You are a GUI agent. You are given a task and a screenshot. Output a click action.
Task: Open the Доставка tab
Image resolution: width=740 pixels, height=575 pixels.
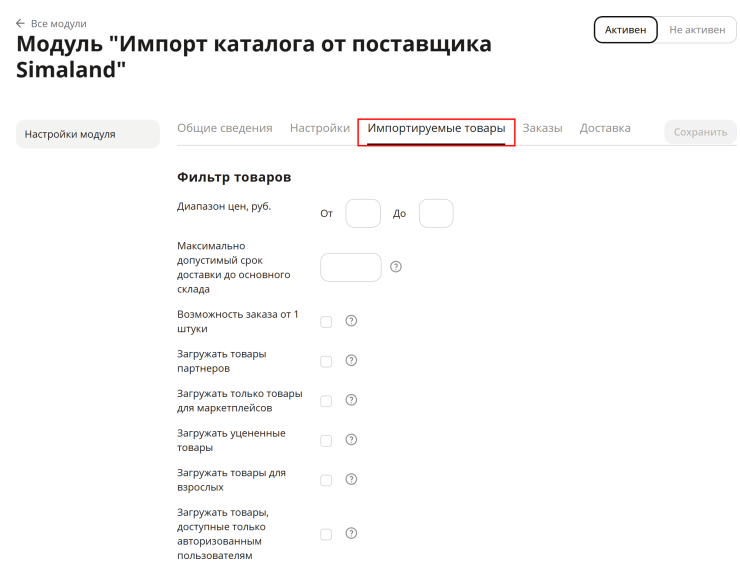(605, 128)
